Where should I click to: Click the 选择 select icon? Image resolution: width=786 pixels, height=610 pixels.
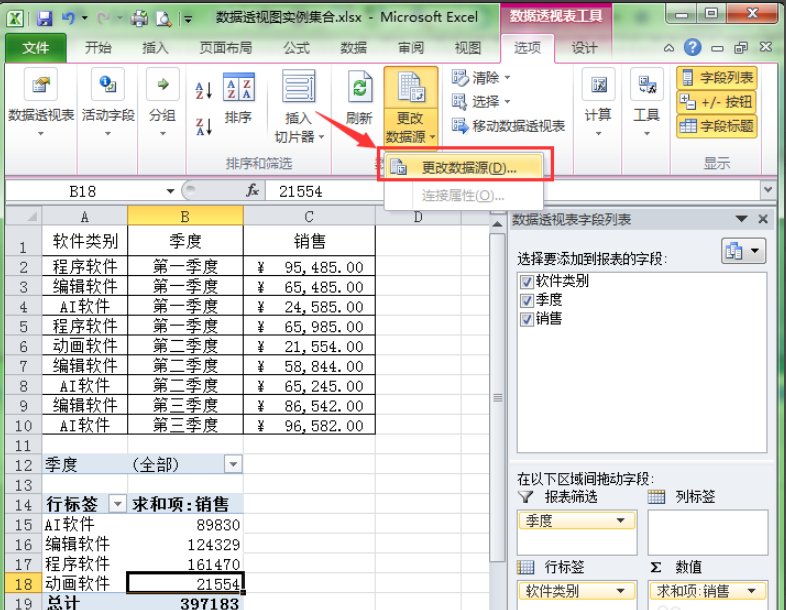460,102
